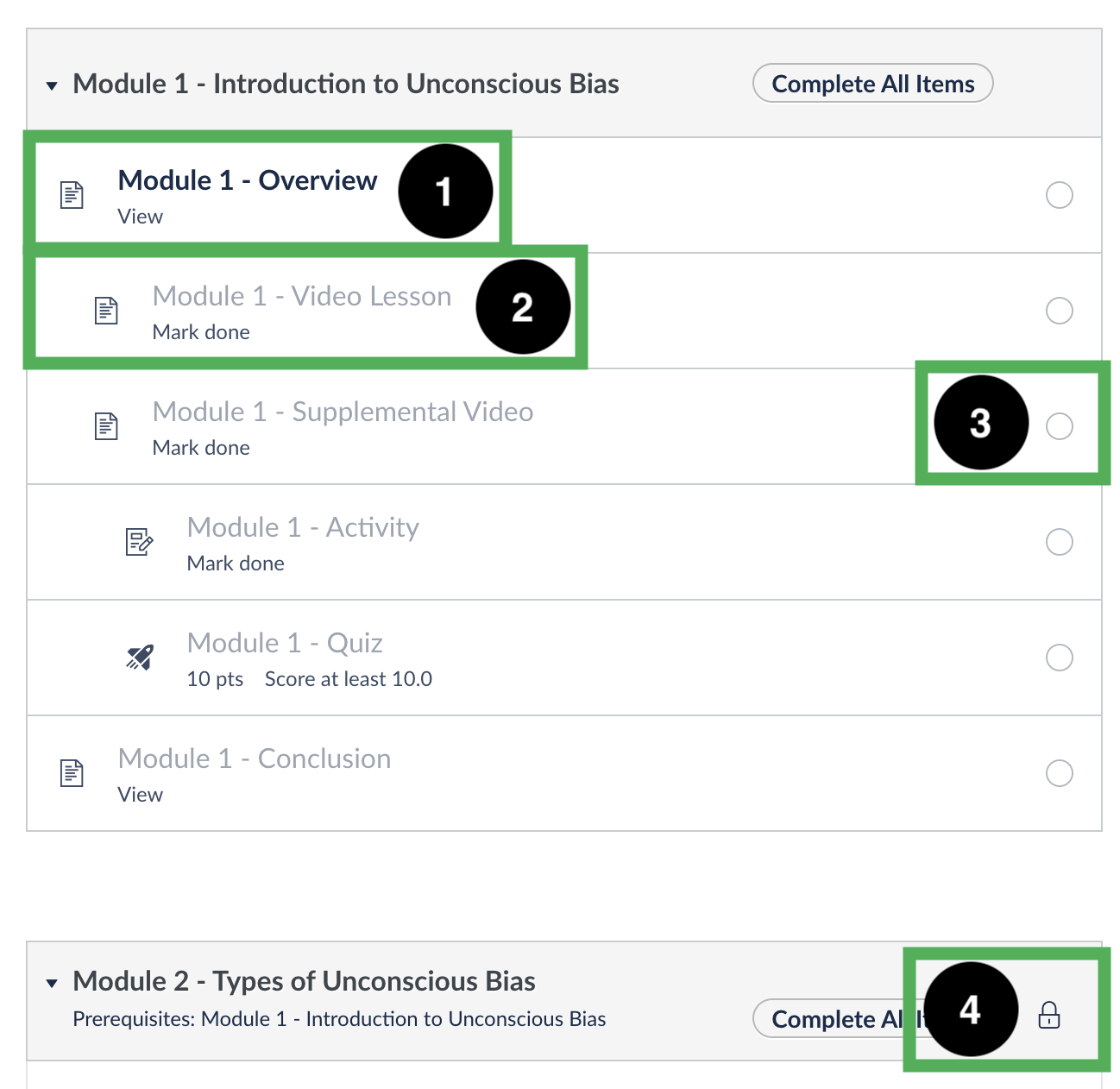Toggle the completion circle for Module 1 - Supplemental Video
Screen dimensions: 1120x1089
tap(1059, 426)
